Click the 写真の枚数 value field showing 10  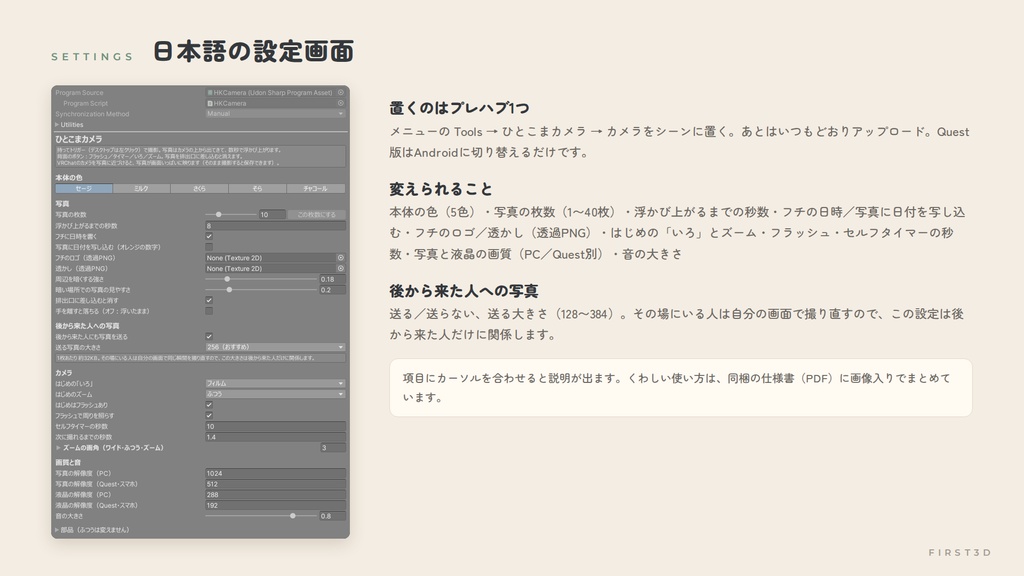tap(272, 214)
